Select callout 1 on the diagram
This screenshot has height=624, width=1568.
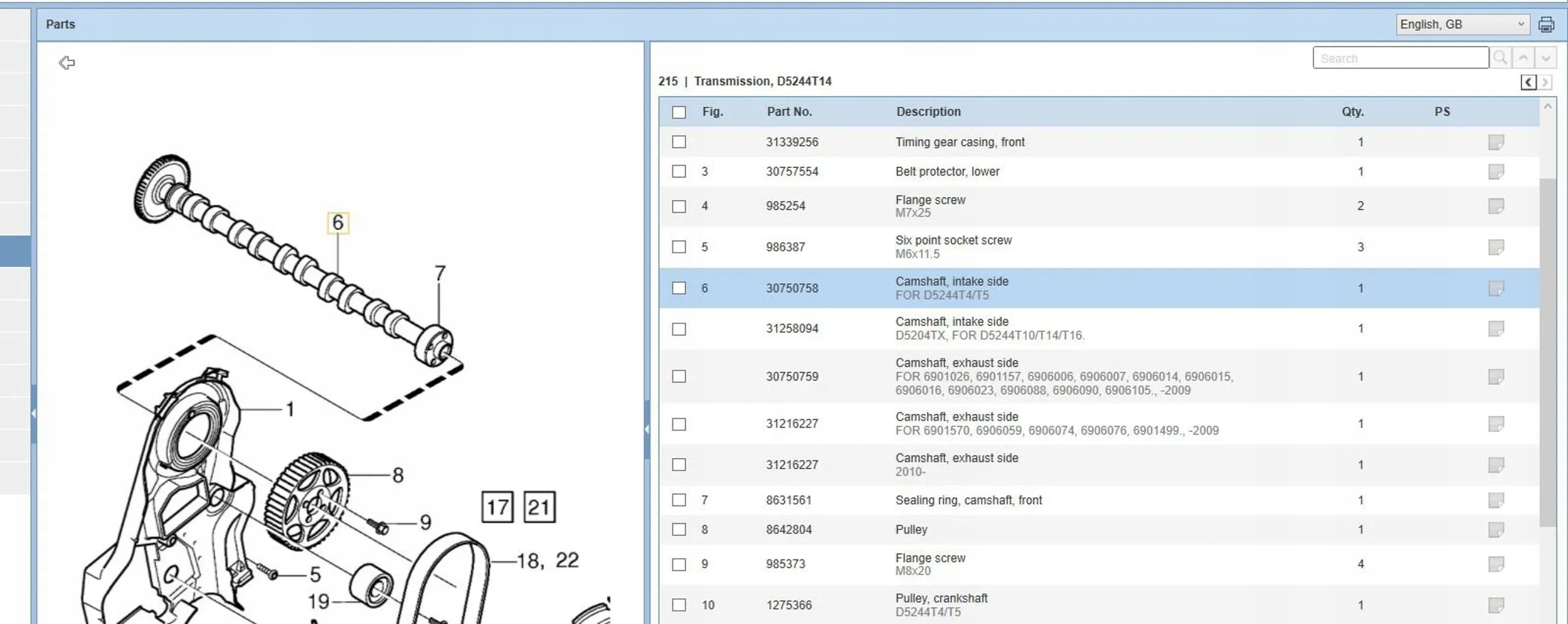pos(290,410)
